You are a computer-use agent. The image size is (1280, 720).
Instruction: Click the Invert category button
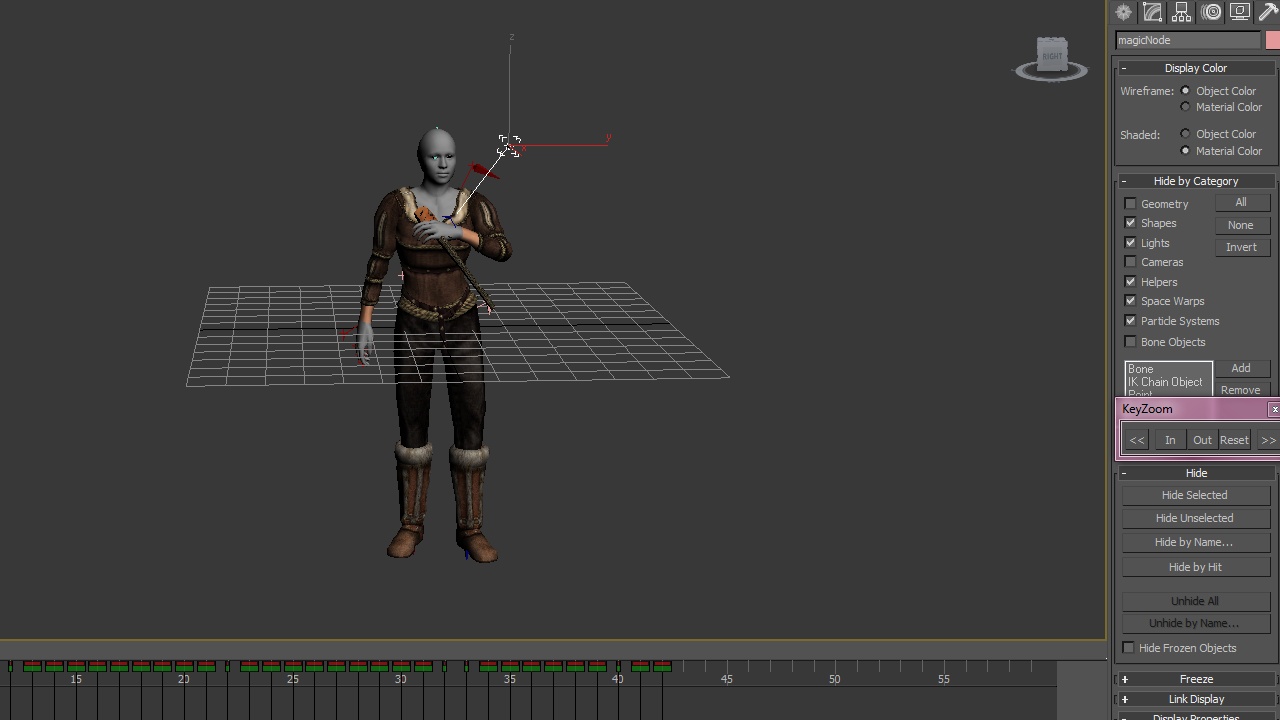(x=1241, y=247)
